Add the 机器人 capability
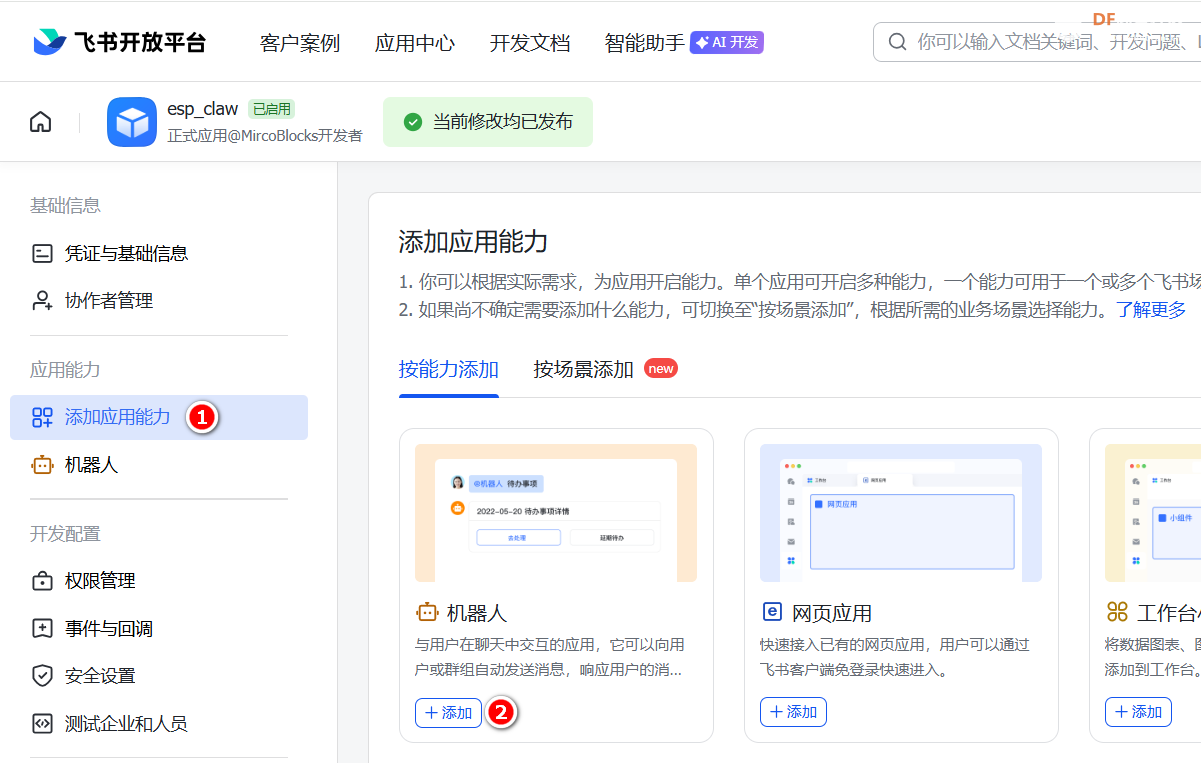 pos(449,712)
